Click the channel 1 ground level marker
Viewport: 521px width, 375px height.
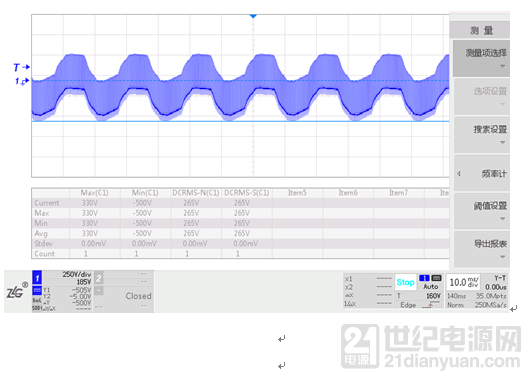[22, 81]
